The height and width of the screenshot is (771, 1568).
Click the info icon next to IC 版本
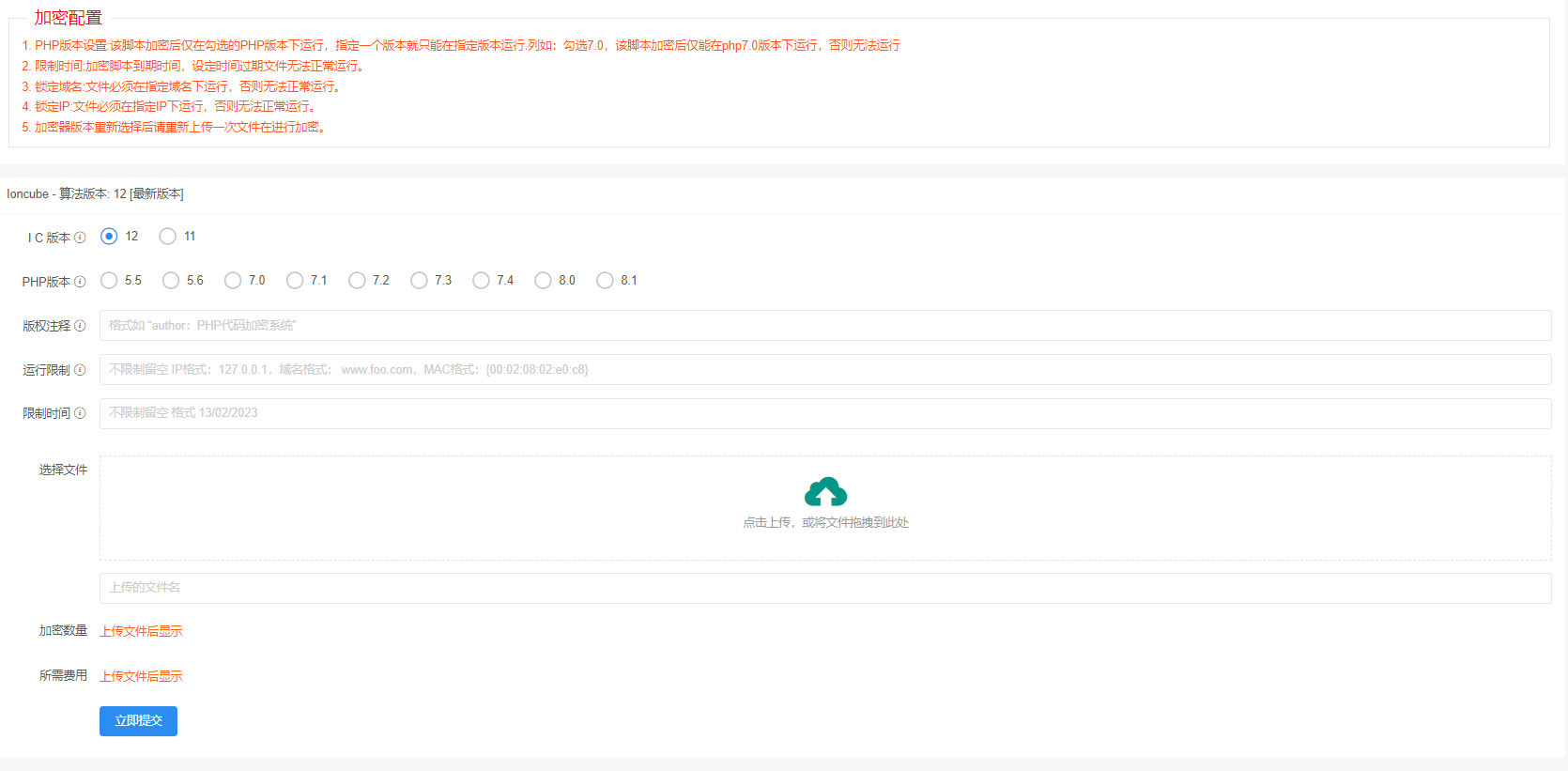point(80,238)
